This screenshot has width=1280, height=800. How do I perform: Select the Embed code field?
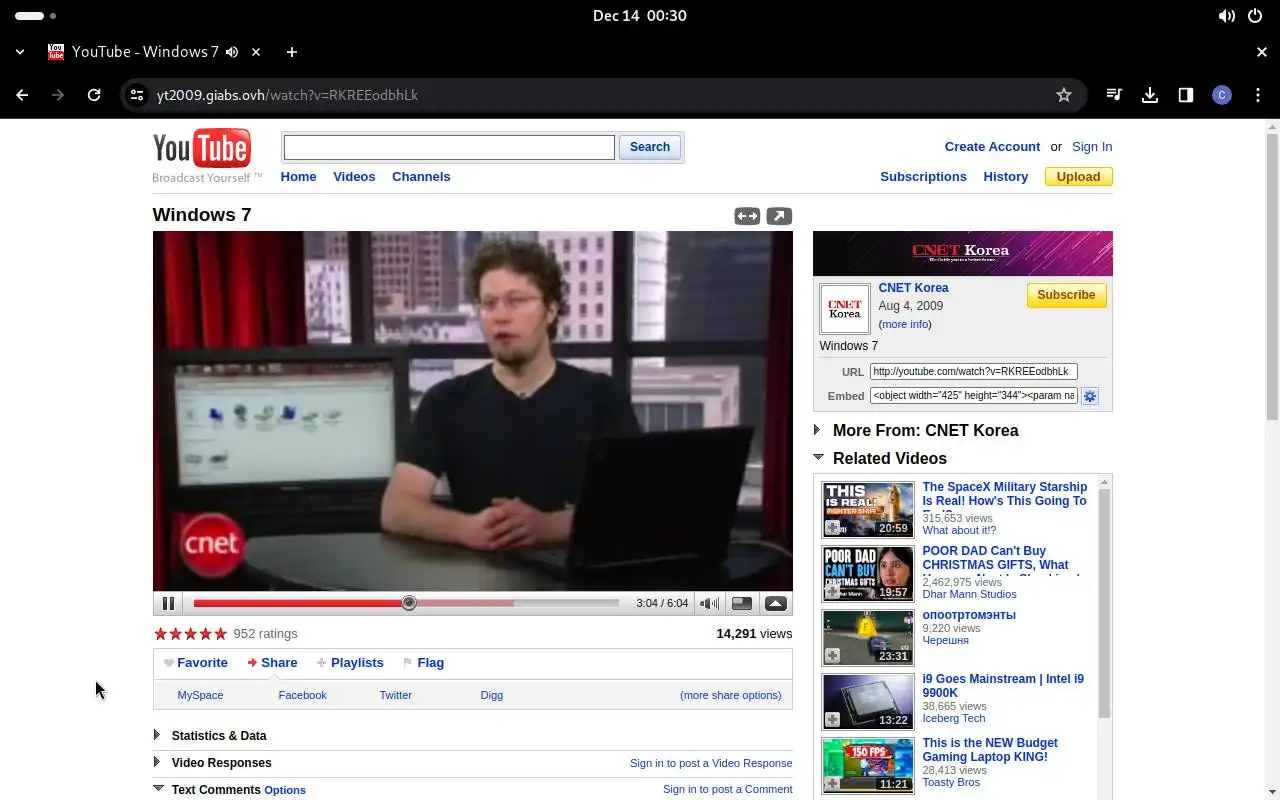click(973, 396)
